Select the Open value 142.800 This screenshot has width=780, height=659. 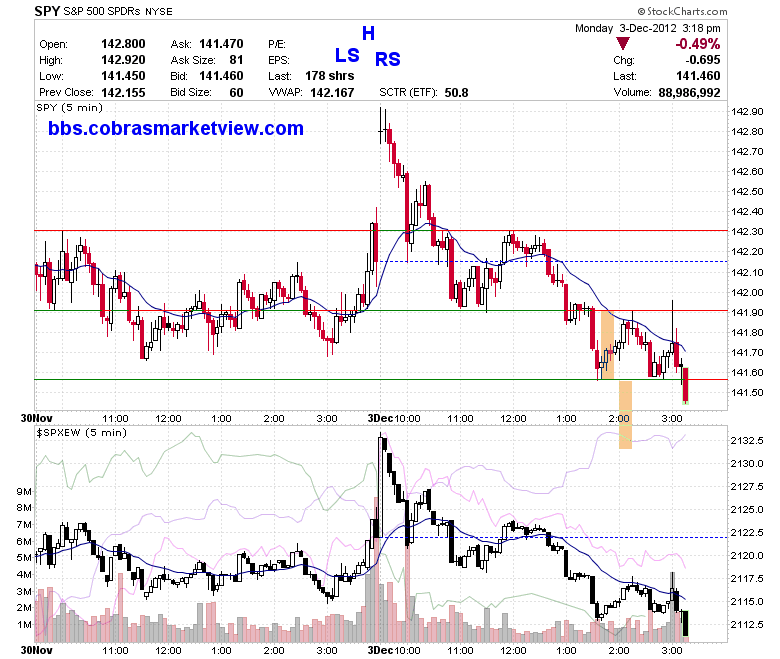tap(123, 44)
